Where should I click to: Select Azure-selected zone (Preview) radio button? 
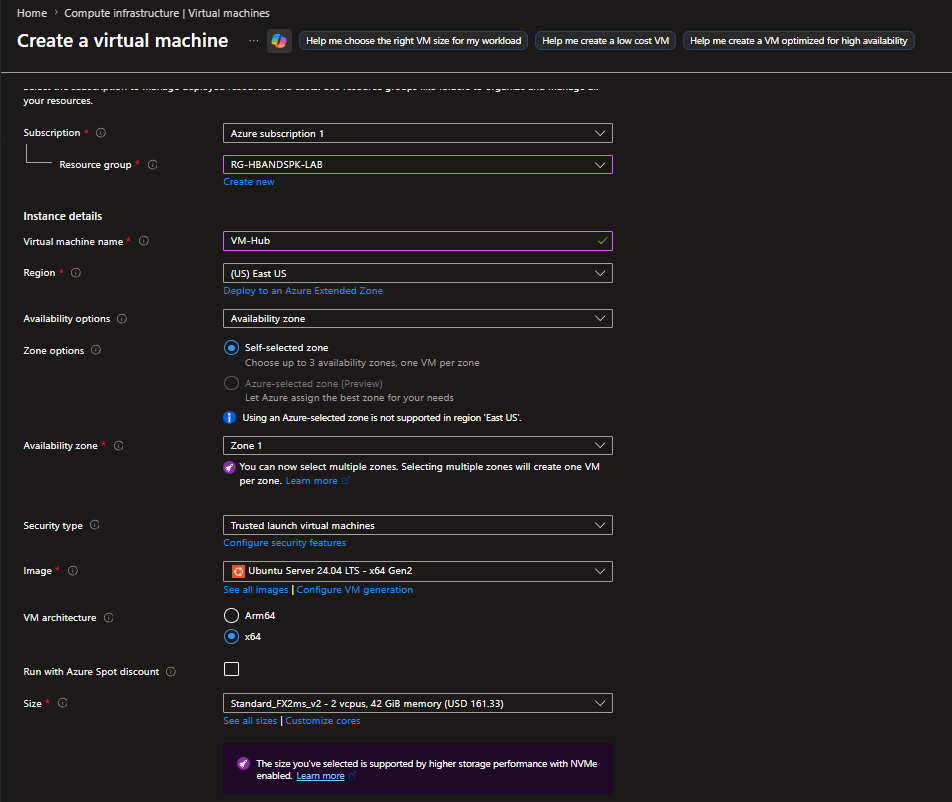231,383
